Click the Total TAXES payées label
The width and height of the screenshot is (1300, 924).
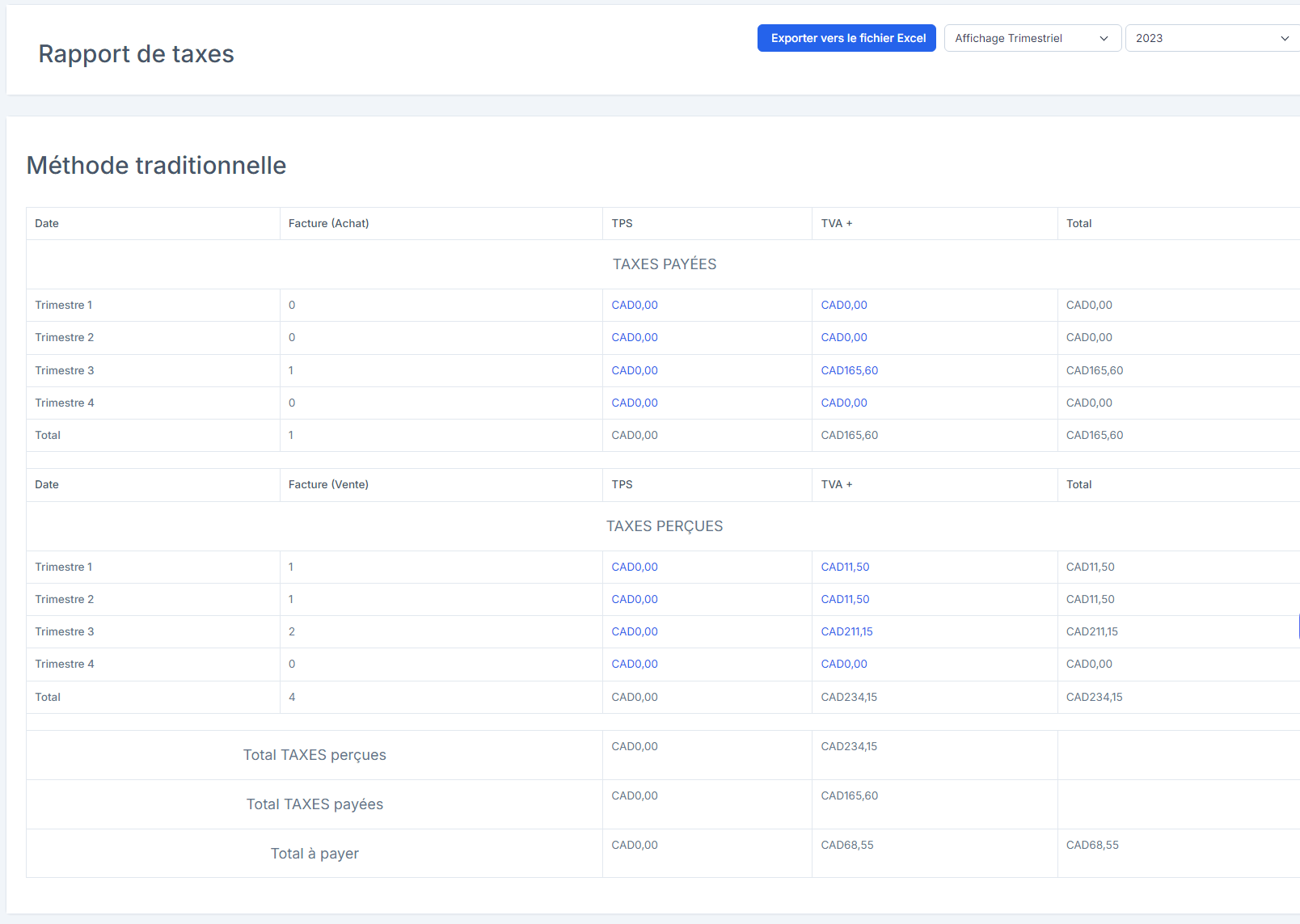[314, 804]
